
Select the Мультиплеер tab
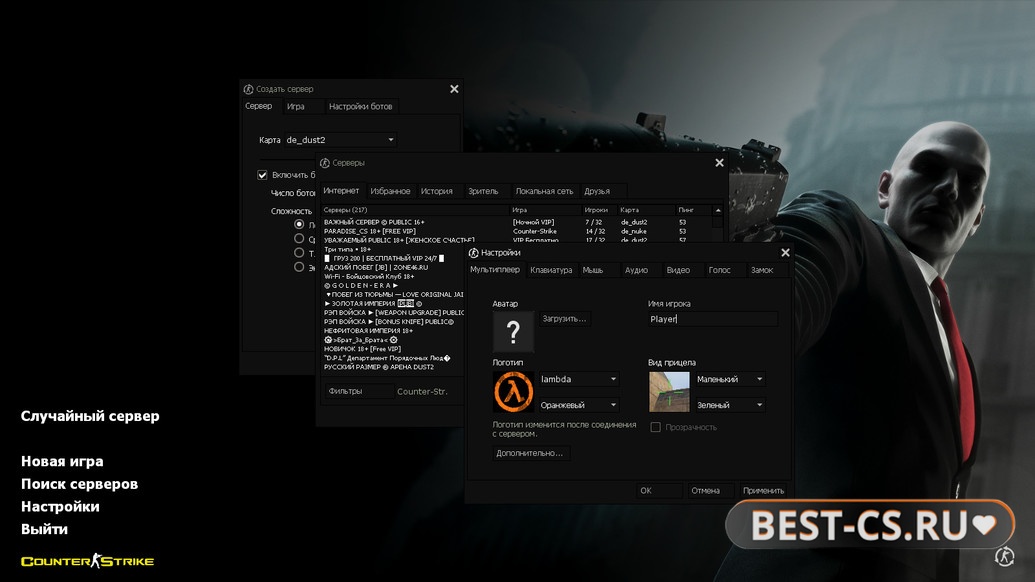(x=495, y=269)
